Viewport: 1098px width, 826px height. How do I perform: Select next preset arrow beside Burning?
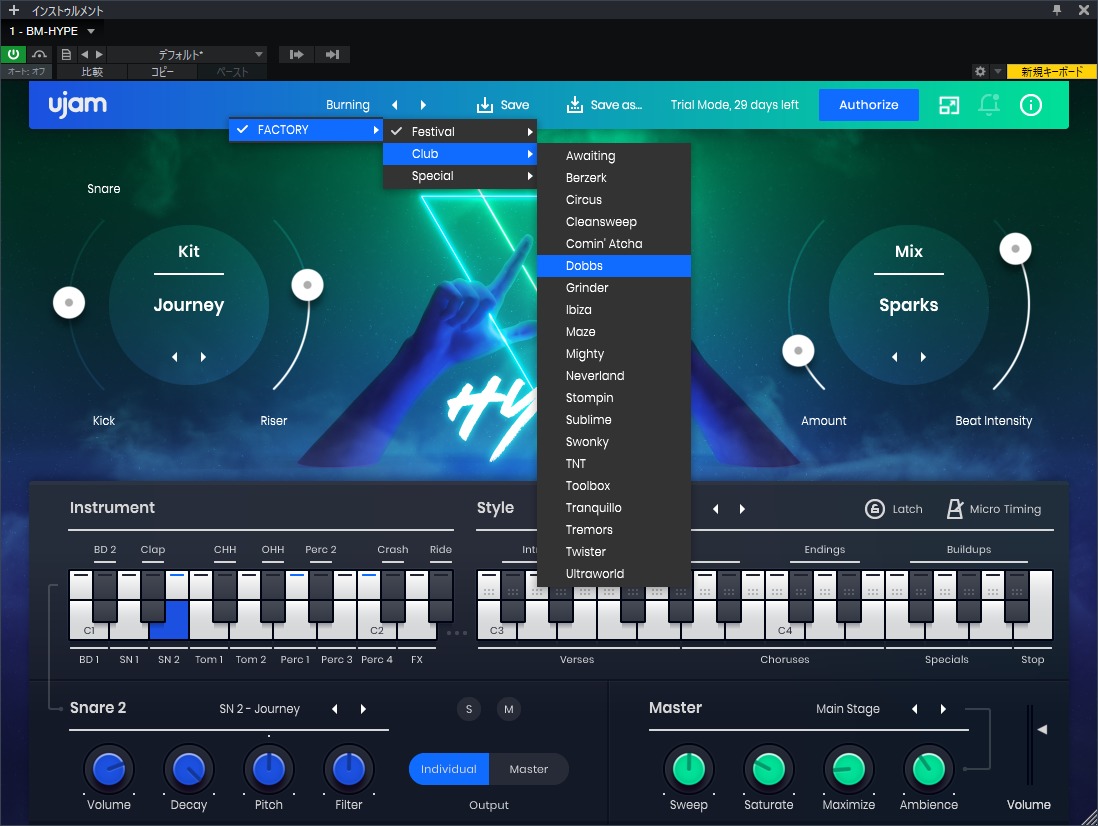(x=423, y=105)
